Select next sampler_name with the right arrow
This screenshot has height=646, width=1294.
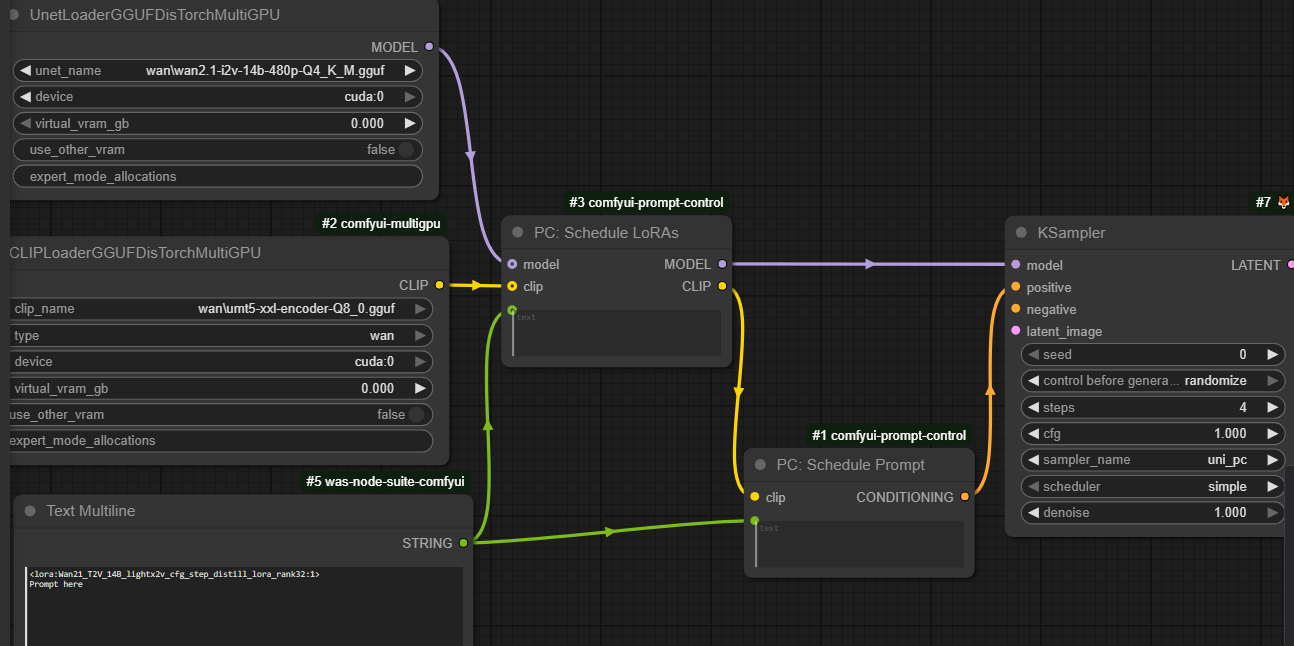coord(1272,460)
